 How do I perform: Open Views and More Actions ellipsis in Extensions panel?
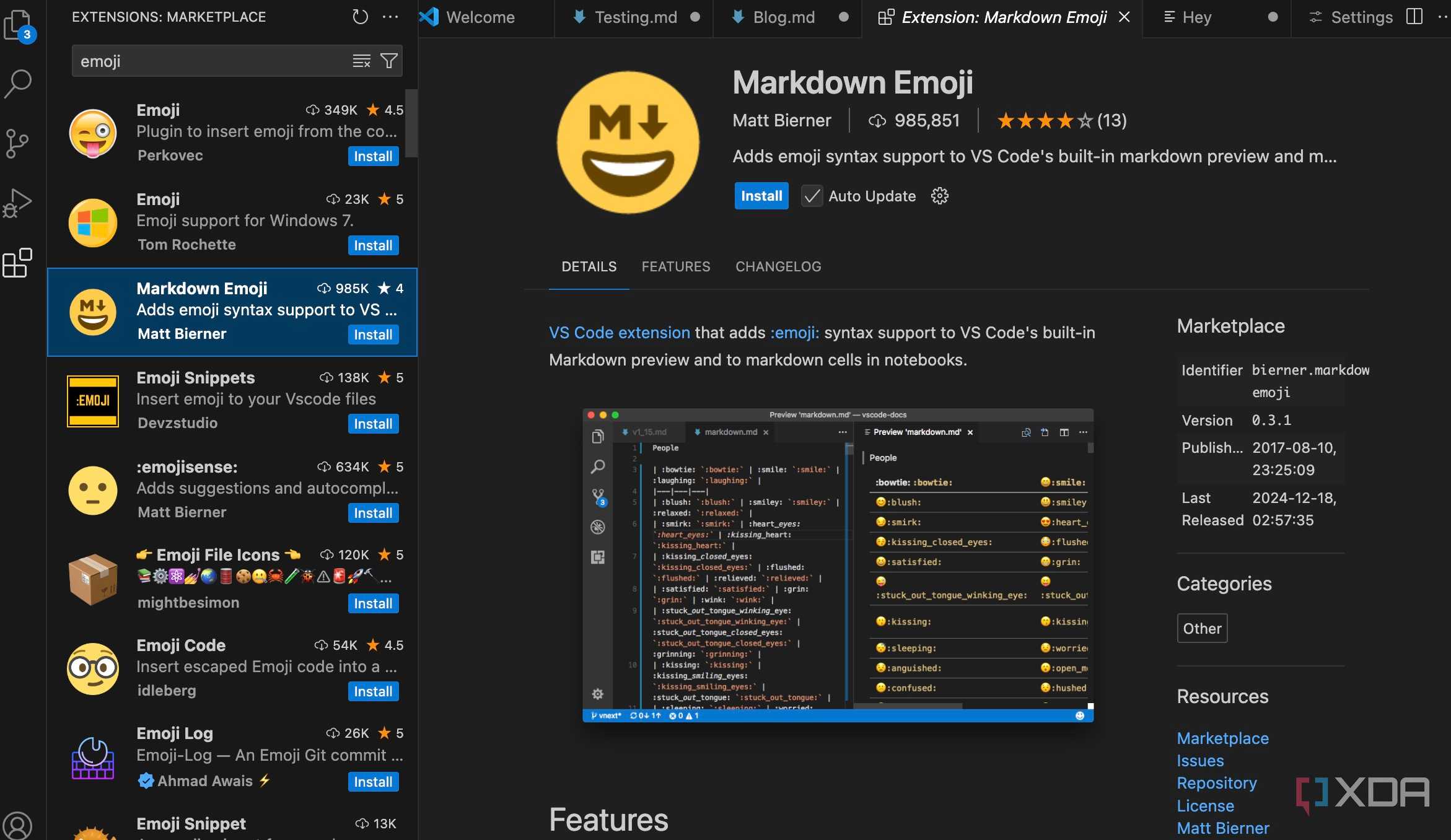point(390,17)
